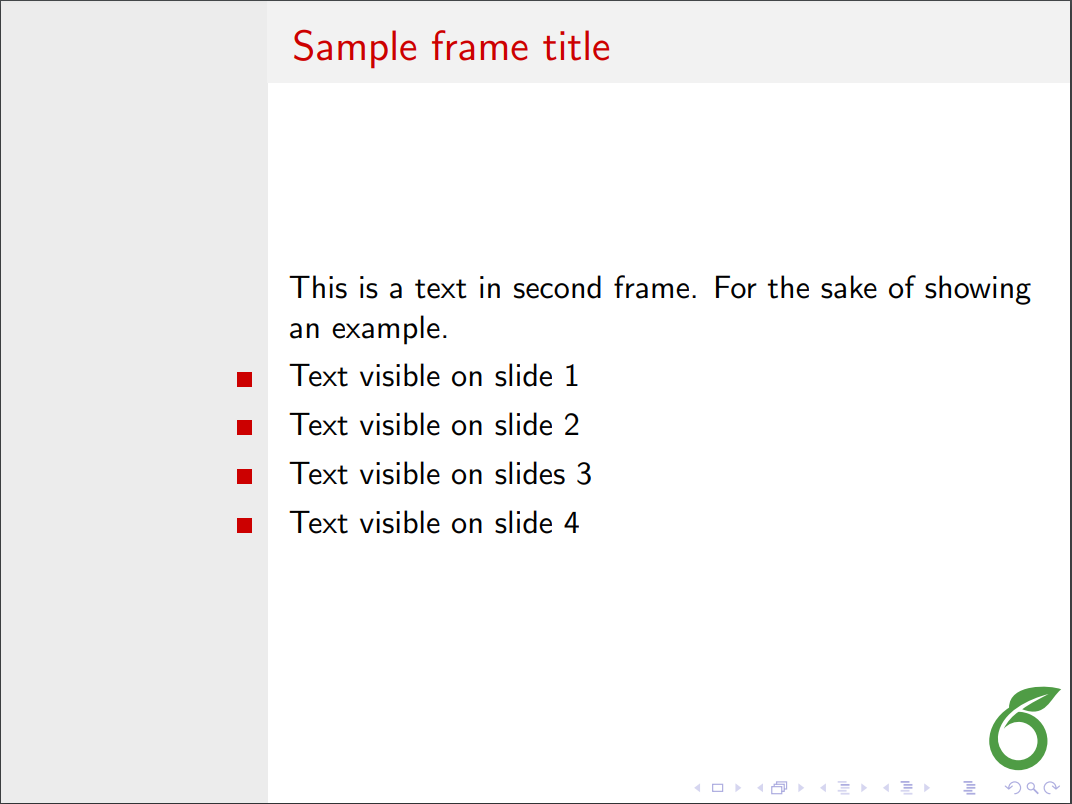This screenshot has width=1072, height=804.
Task: Click the 'Sample frame title' heading
Action: [451, 47]
